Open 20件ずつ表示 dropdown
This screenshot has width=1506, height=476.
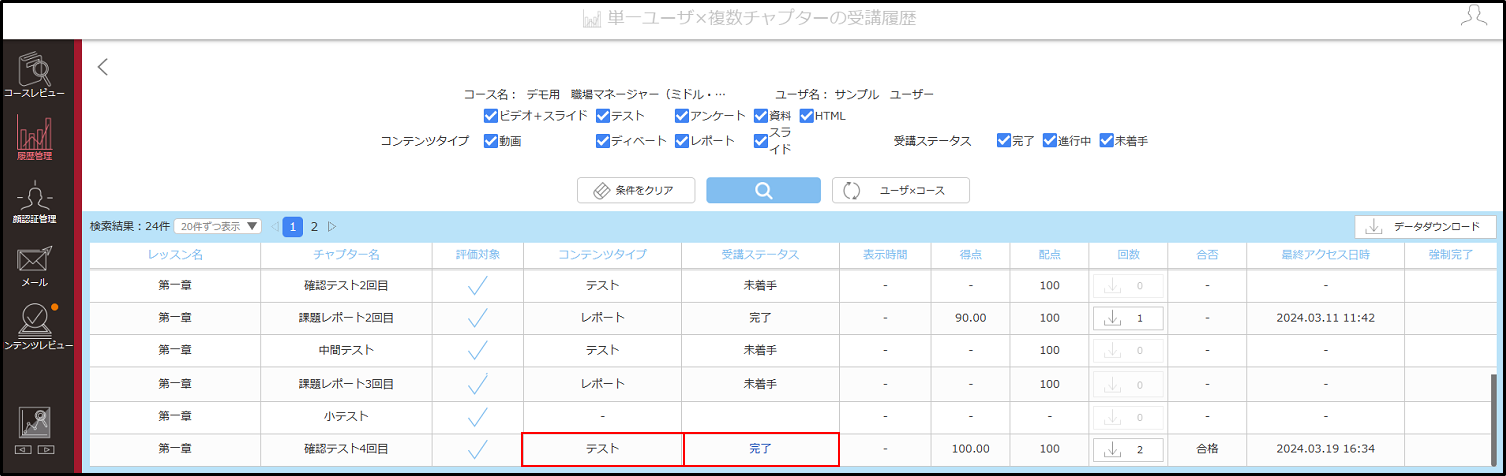point(217,227)
